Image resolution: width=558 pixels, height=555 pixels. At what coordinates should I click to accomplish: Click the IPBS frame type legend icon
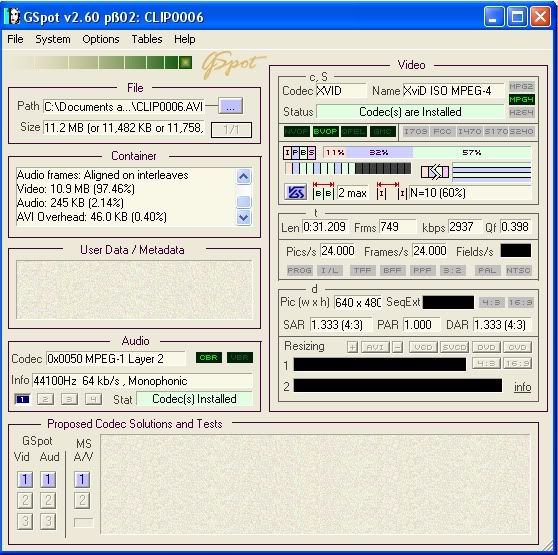pyautogui.click(x=299, y=153)
